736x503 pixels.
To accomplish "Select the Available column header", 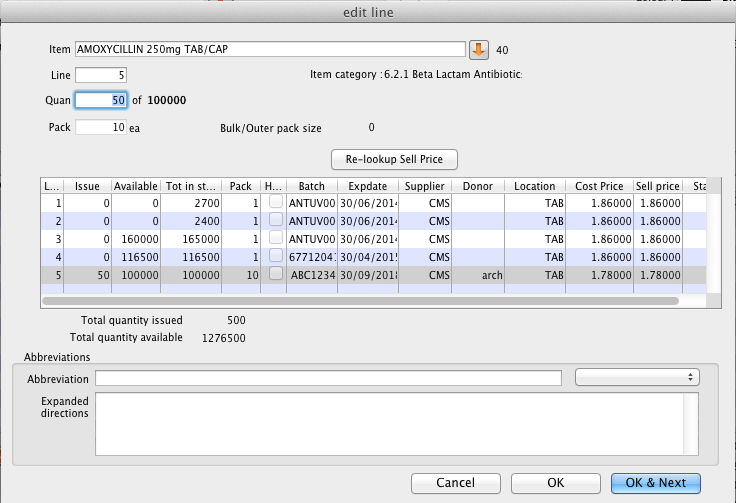I will [135, 186].
